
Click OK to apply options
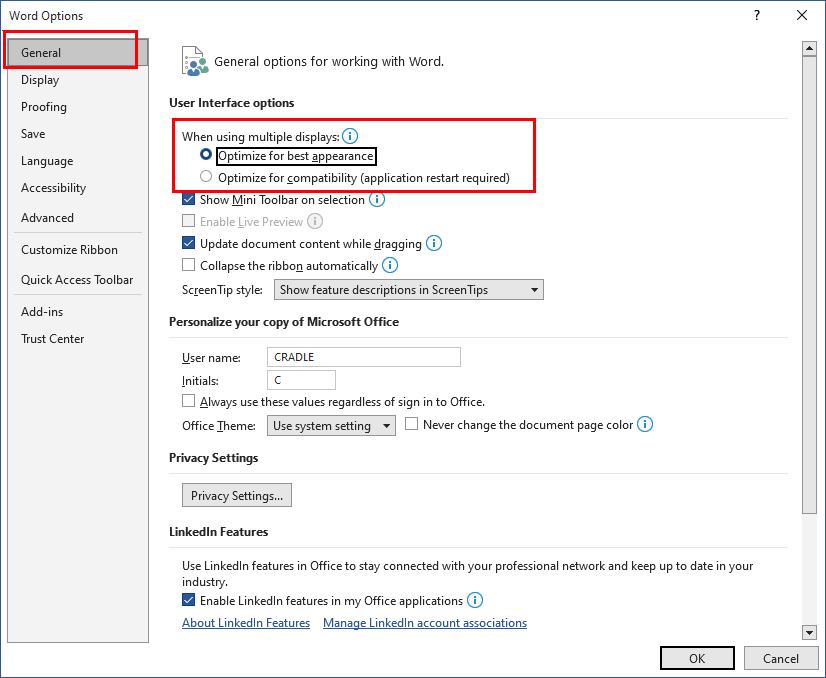pyautogui.click(x=697, y=658)
